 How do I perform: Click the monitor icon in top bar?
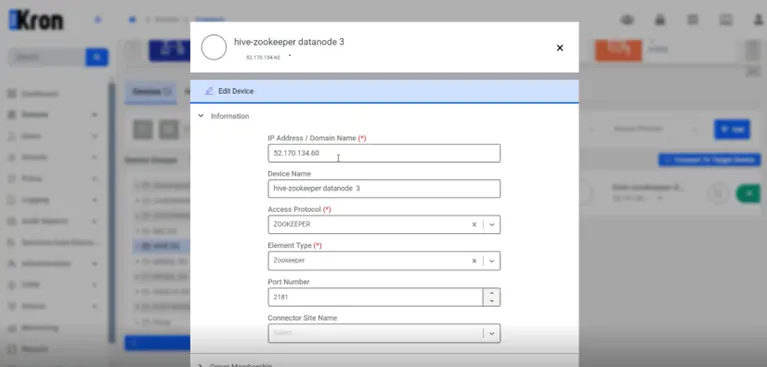point(725,20)
